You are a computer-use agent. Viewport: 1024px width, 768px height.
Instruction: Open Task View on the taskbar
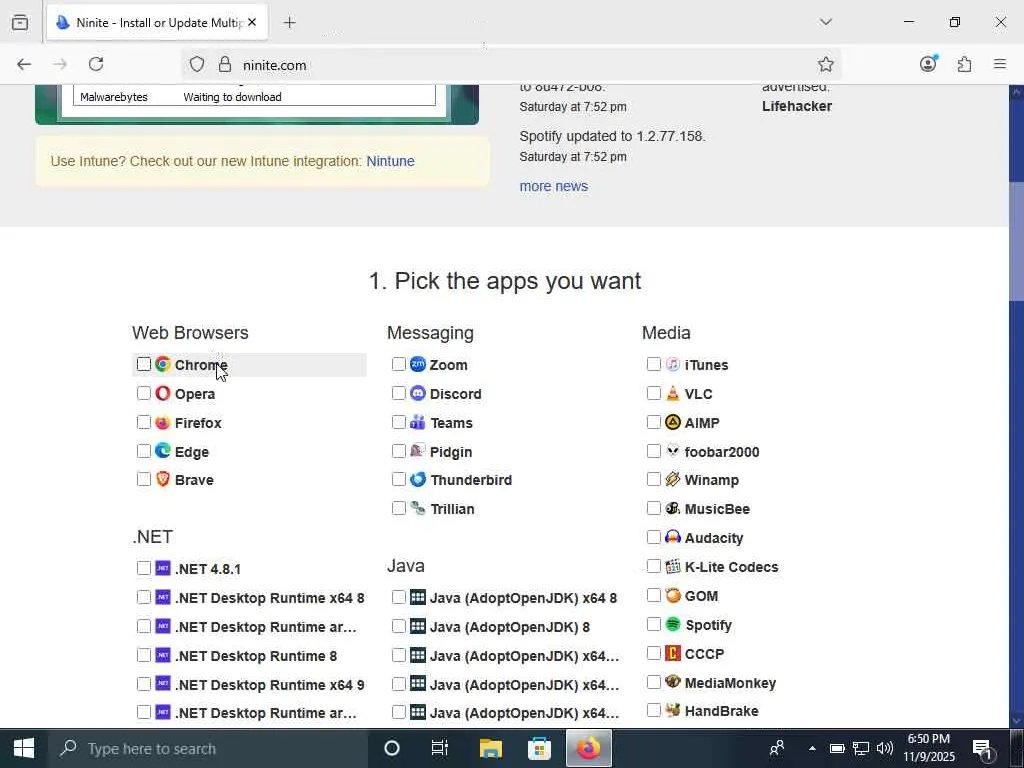point(440,748)
